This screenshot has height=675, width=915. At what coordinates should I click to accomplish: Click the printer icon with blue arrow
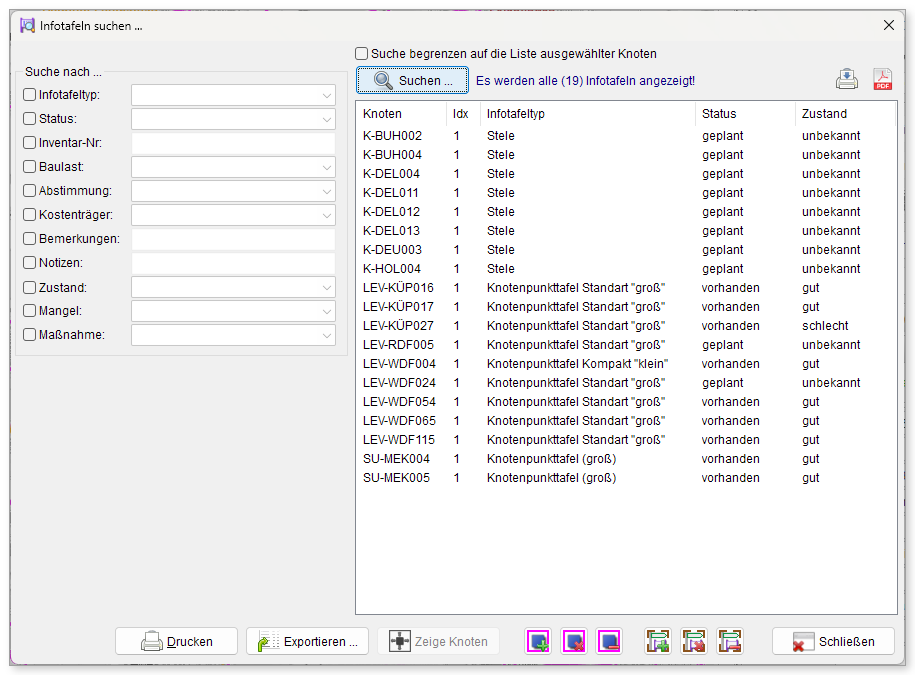pyautogui.click(x=847, y=79)
